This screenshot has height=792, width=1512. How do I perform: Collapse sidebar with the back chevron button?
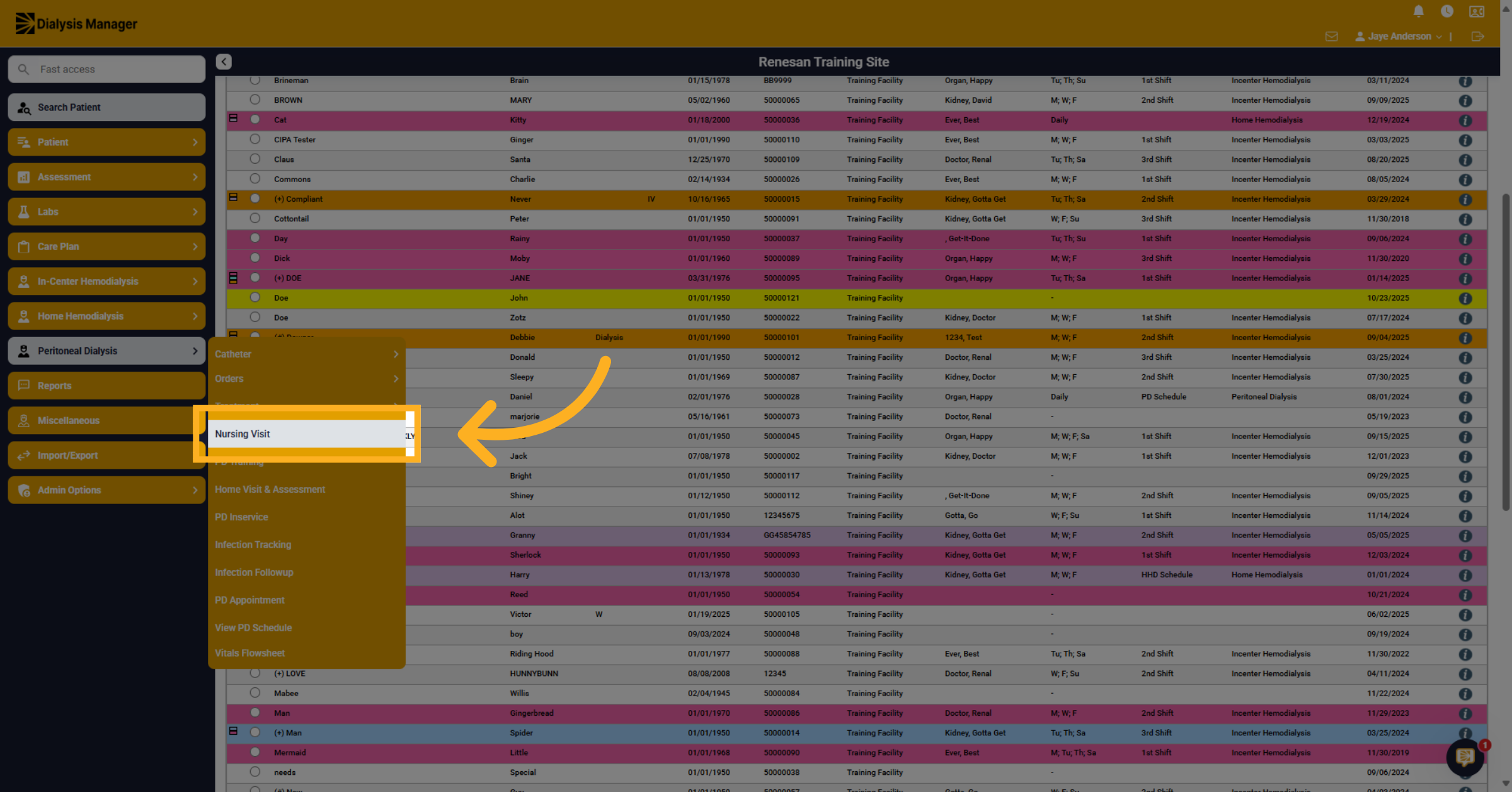pyautogui.click(x=224, y=61)
